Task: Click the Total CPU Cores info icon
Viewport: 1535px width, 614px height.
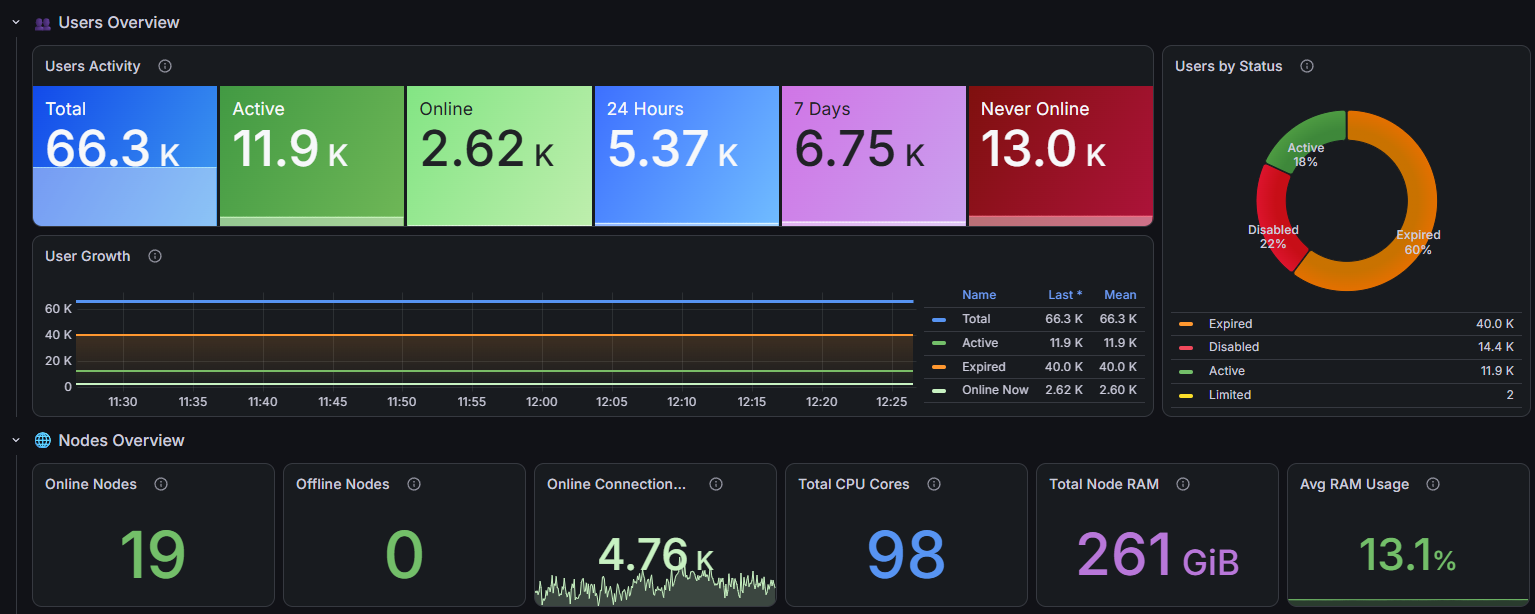Action: tap(934, 484)
